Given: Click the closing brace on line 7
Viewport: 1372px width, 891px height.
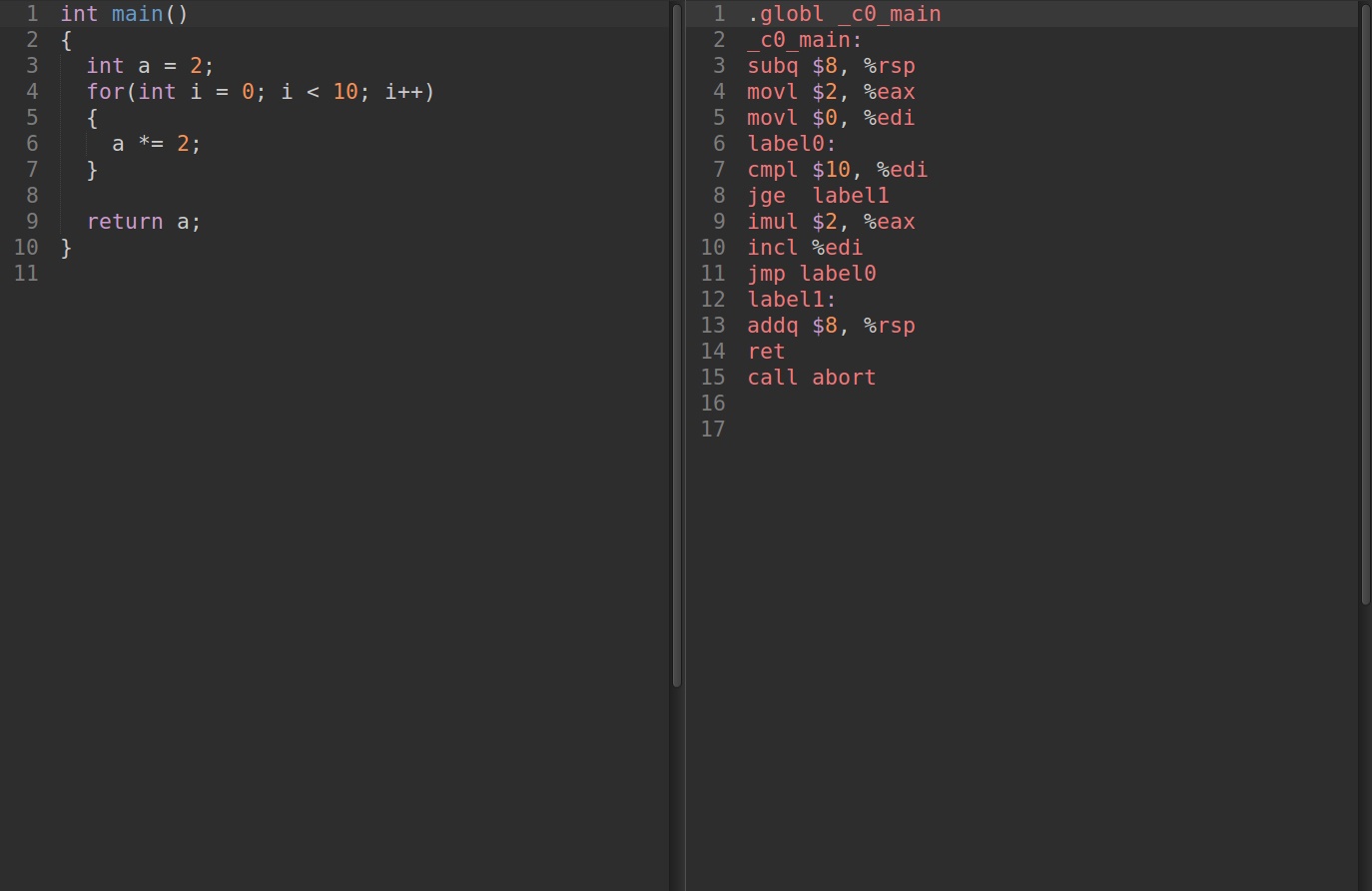Looking at the screenshot, I should click(92, 170).
